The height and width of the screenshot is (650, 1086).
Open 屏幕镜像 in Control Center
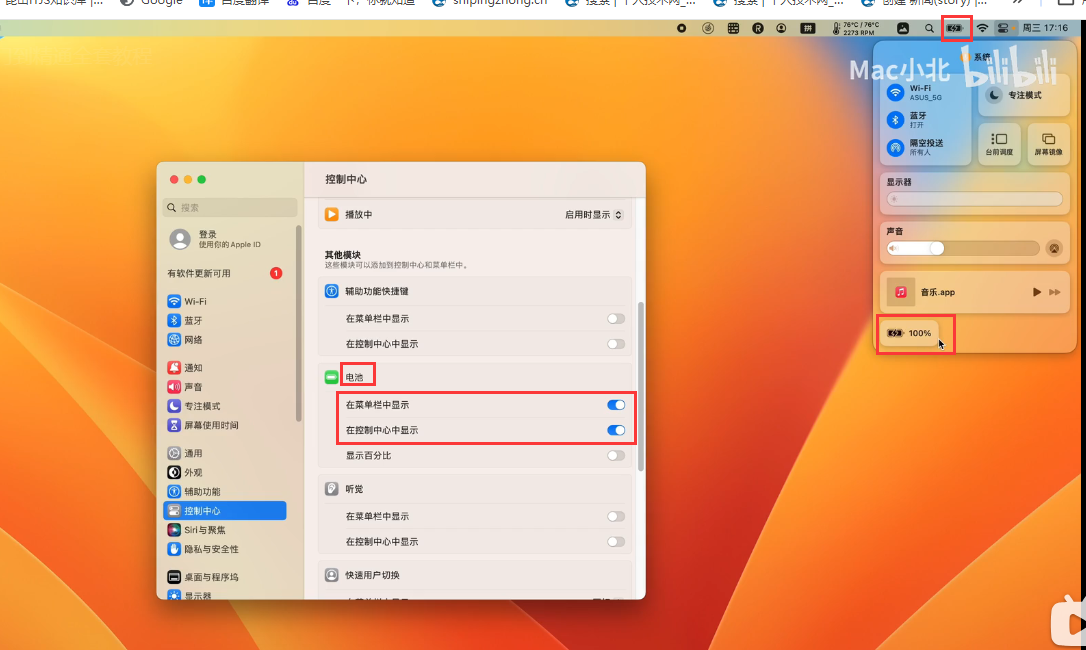coord(1049,144)
